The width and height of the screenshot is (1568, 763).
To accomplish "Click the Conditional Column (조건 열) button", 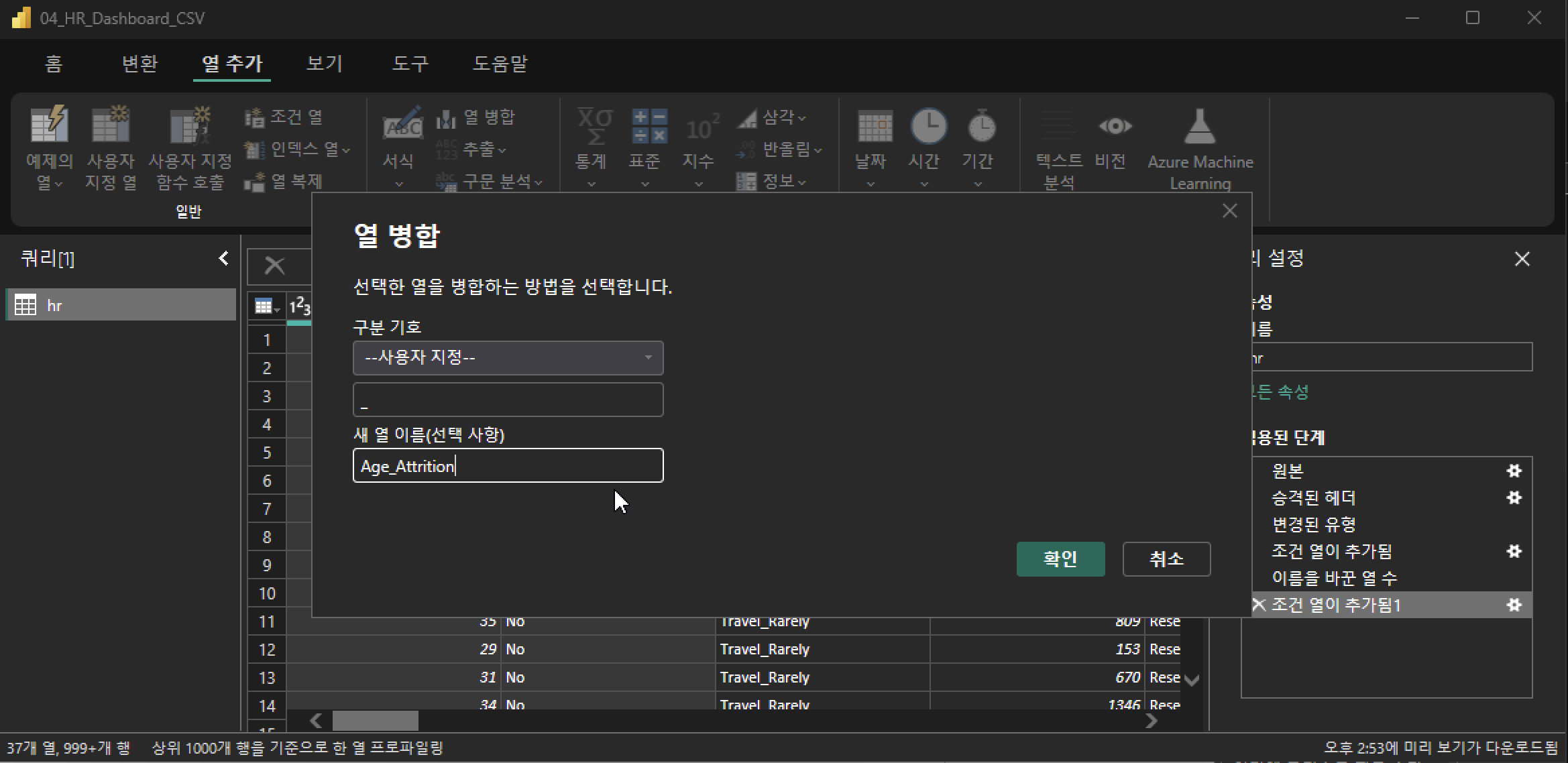I will point(284,117).
